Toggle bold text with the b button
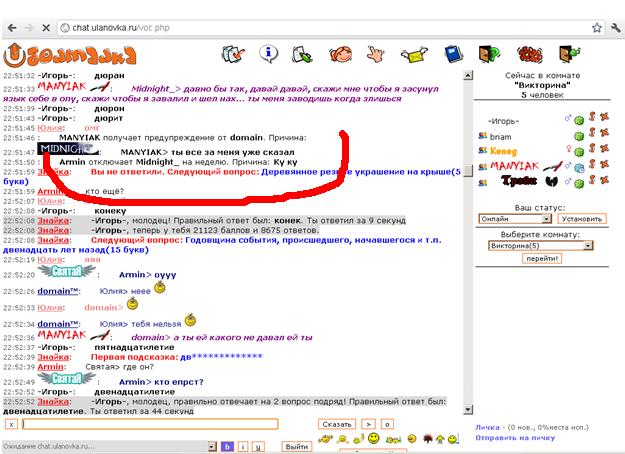The width and height of the screenshot is (625, 454). [227, 446]
